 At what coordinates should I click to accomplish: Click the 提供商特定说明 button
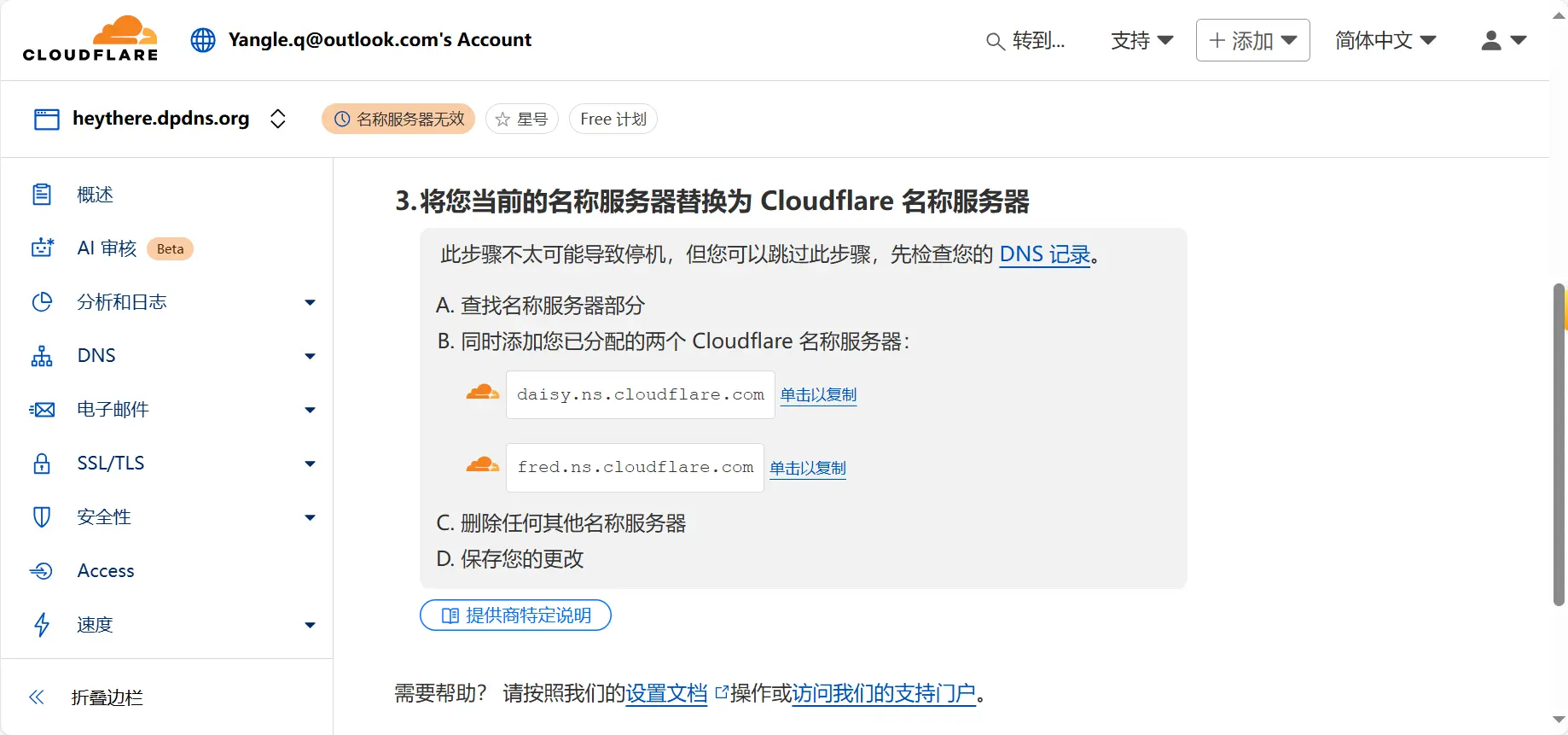point(515,615)
